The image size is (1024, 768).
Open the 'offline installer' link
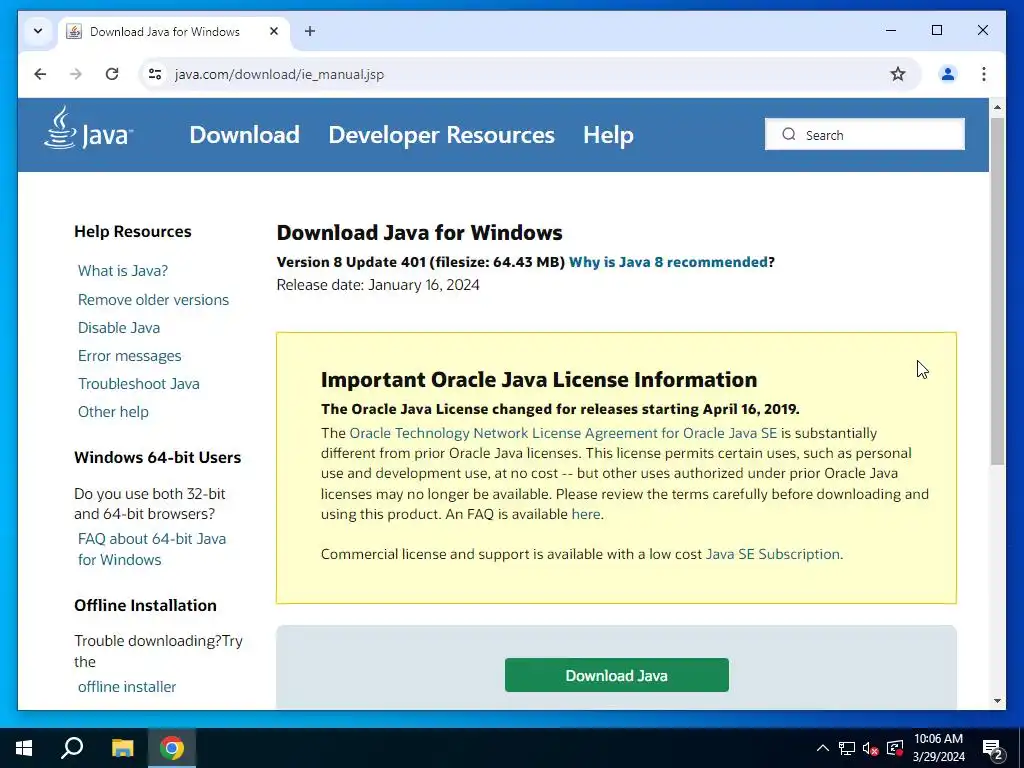click(127, 687)
